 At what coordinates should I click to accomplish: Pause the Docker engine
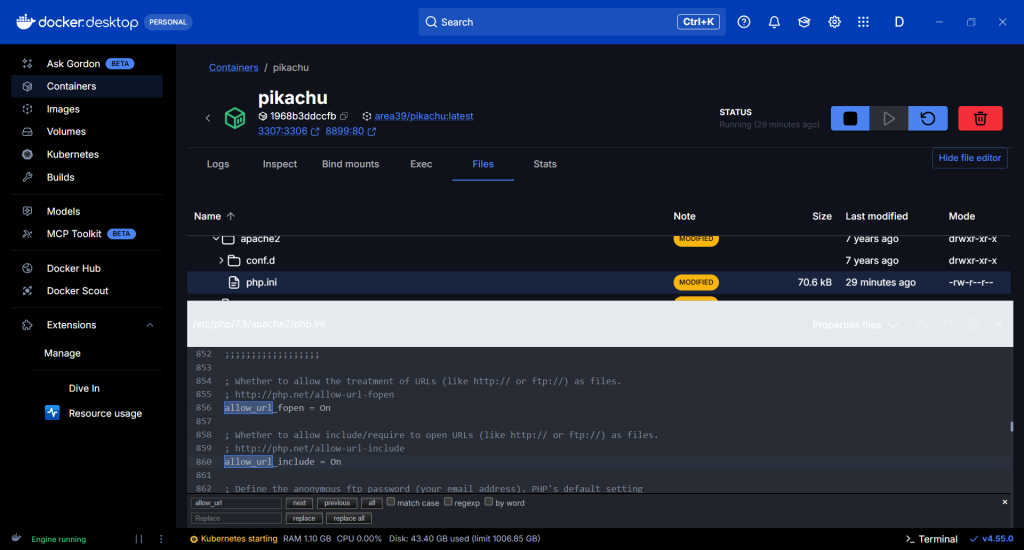138,539
